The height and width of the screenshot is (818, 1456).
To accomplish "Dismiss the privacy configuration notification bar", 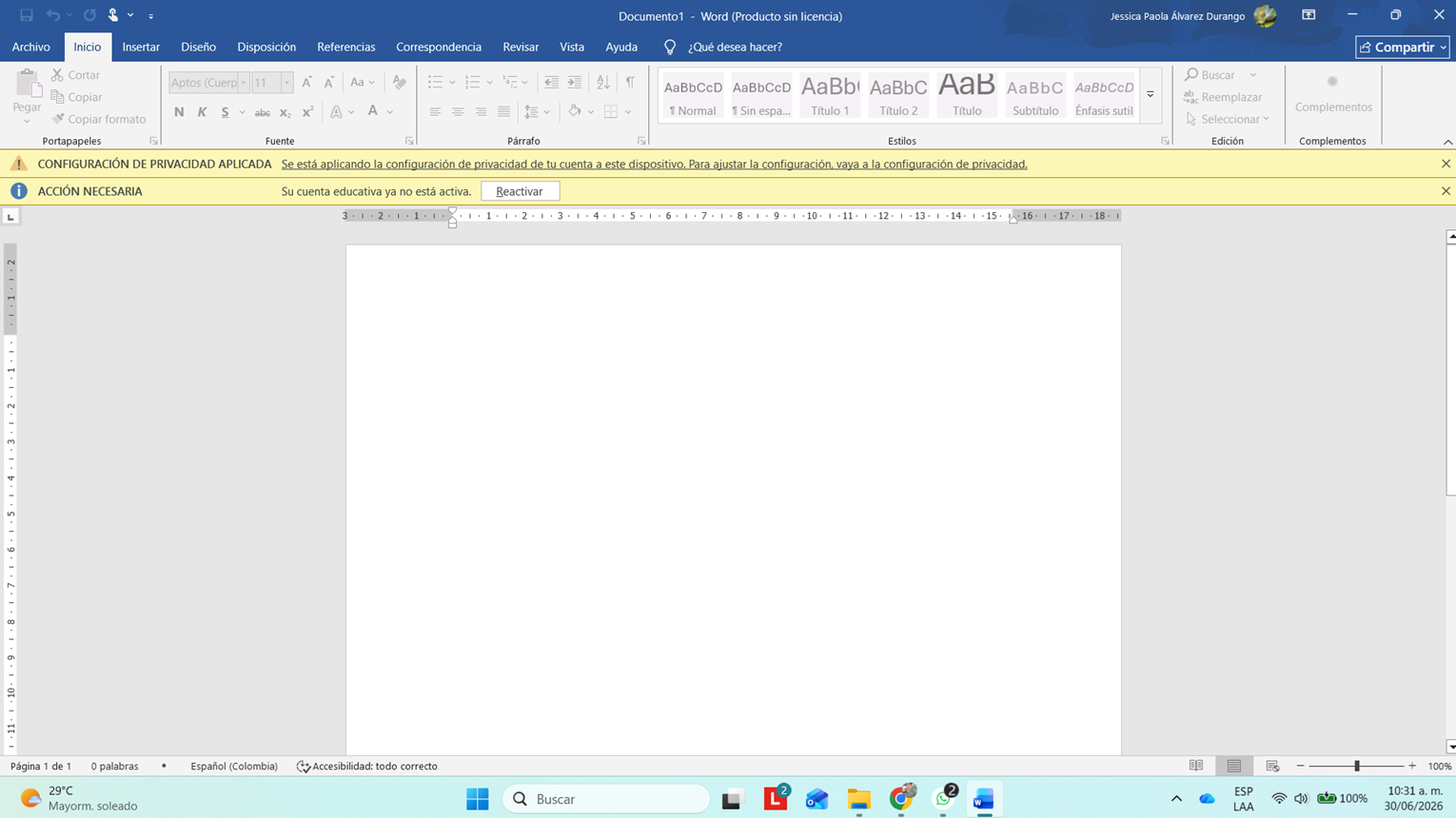I will (x=1446, y=164).
